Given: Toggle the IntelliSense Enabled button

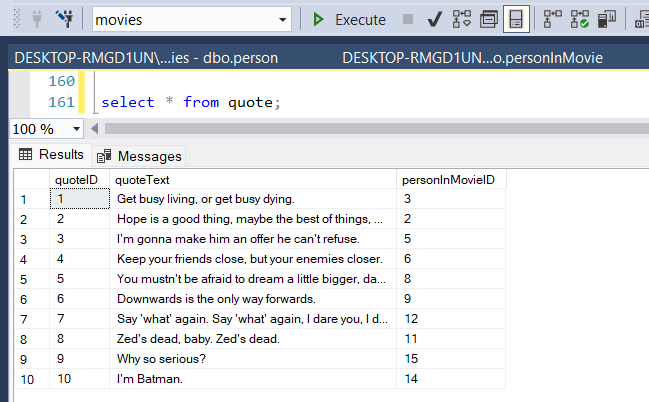Looking at the screenshot, I should point(516,19).
